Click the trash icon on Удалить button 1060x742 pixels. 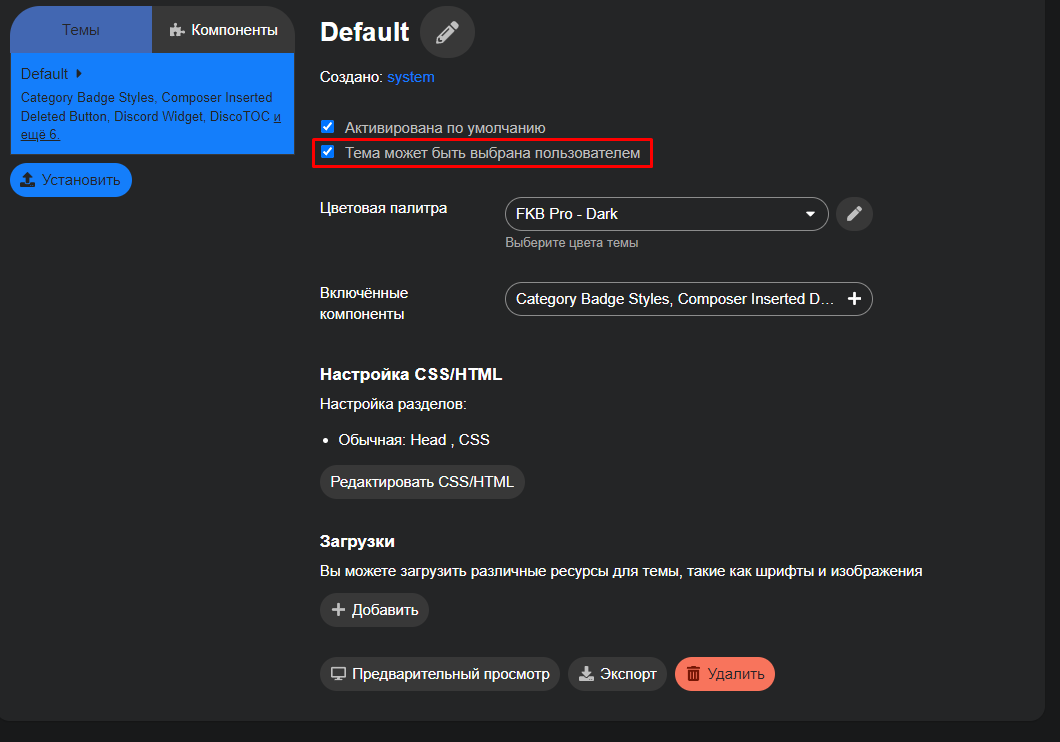[x=693, y=674]
